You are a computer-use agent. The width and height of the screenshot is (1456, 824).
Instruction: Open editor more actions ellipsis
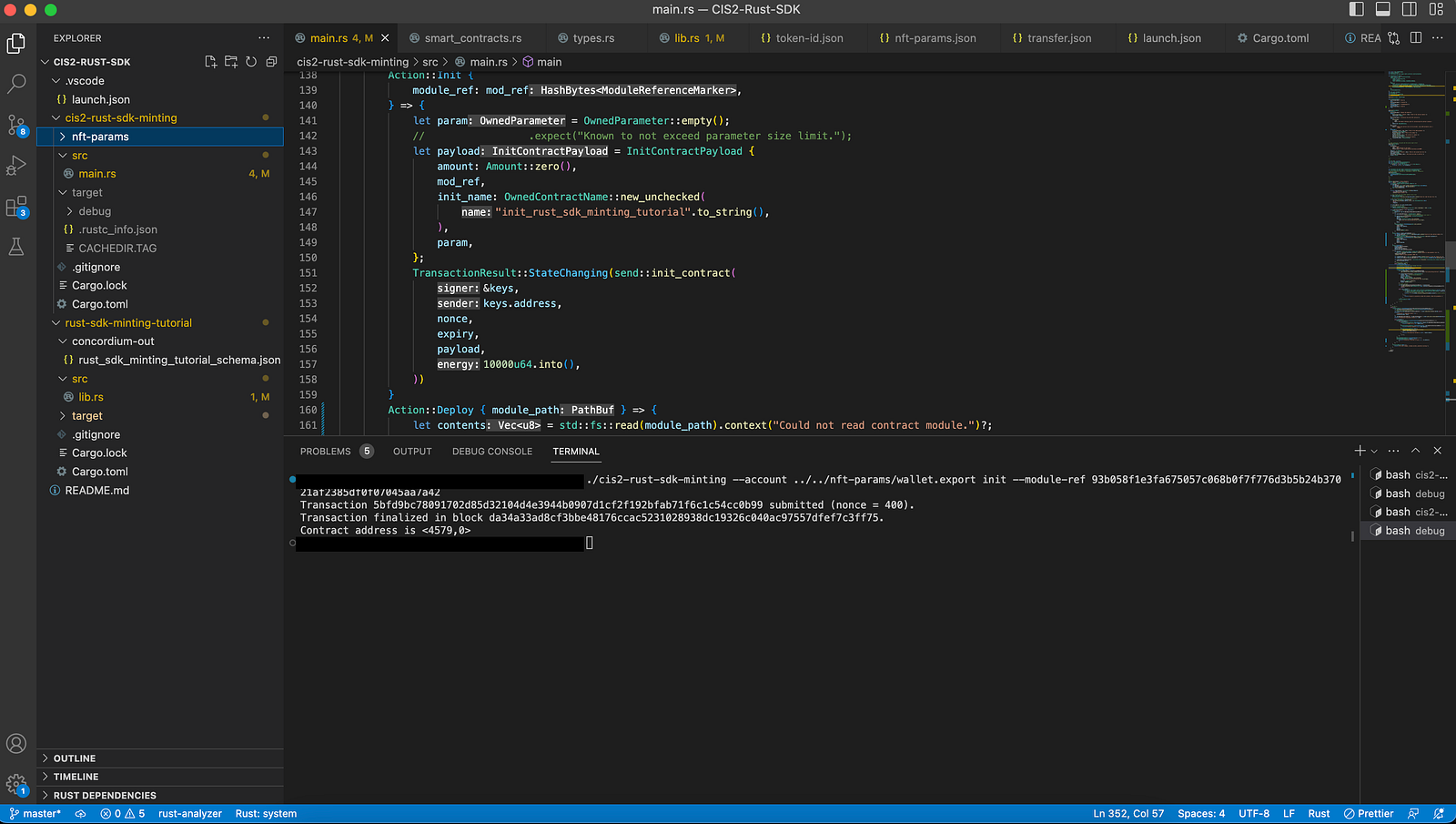point(1438,37)
